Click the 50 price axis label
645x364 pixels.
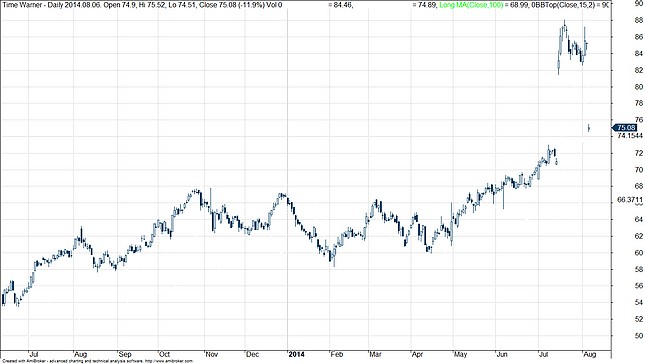pos(638,336)
